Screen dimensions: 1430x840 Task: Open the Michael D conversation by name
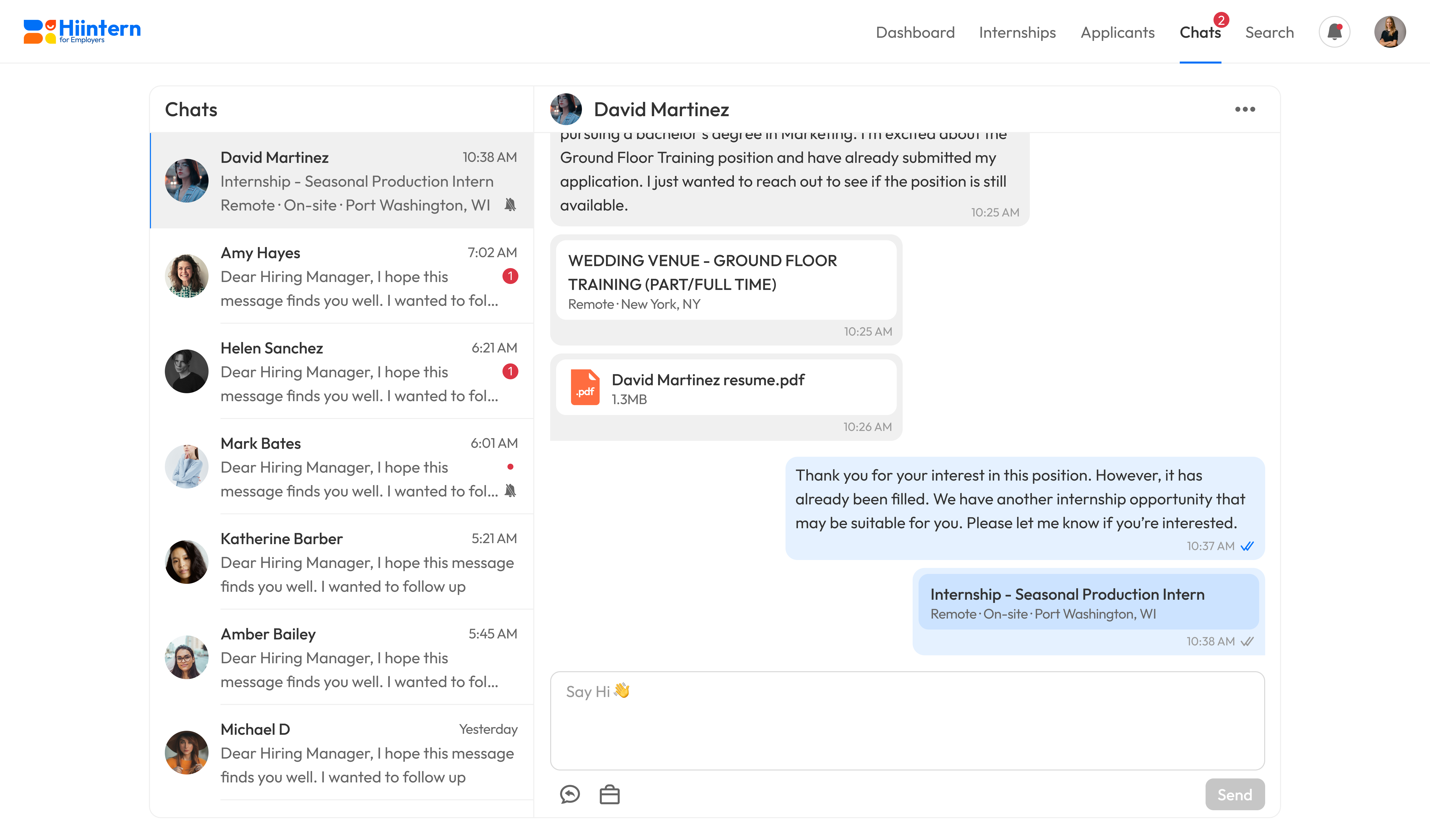[255, 729]
